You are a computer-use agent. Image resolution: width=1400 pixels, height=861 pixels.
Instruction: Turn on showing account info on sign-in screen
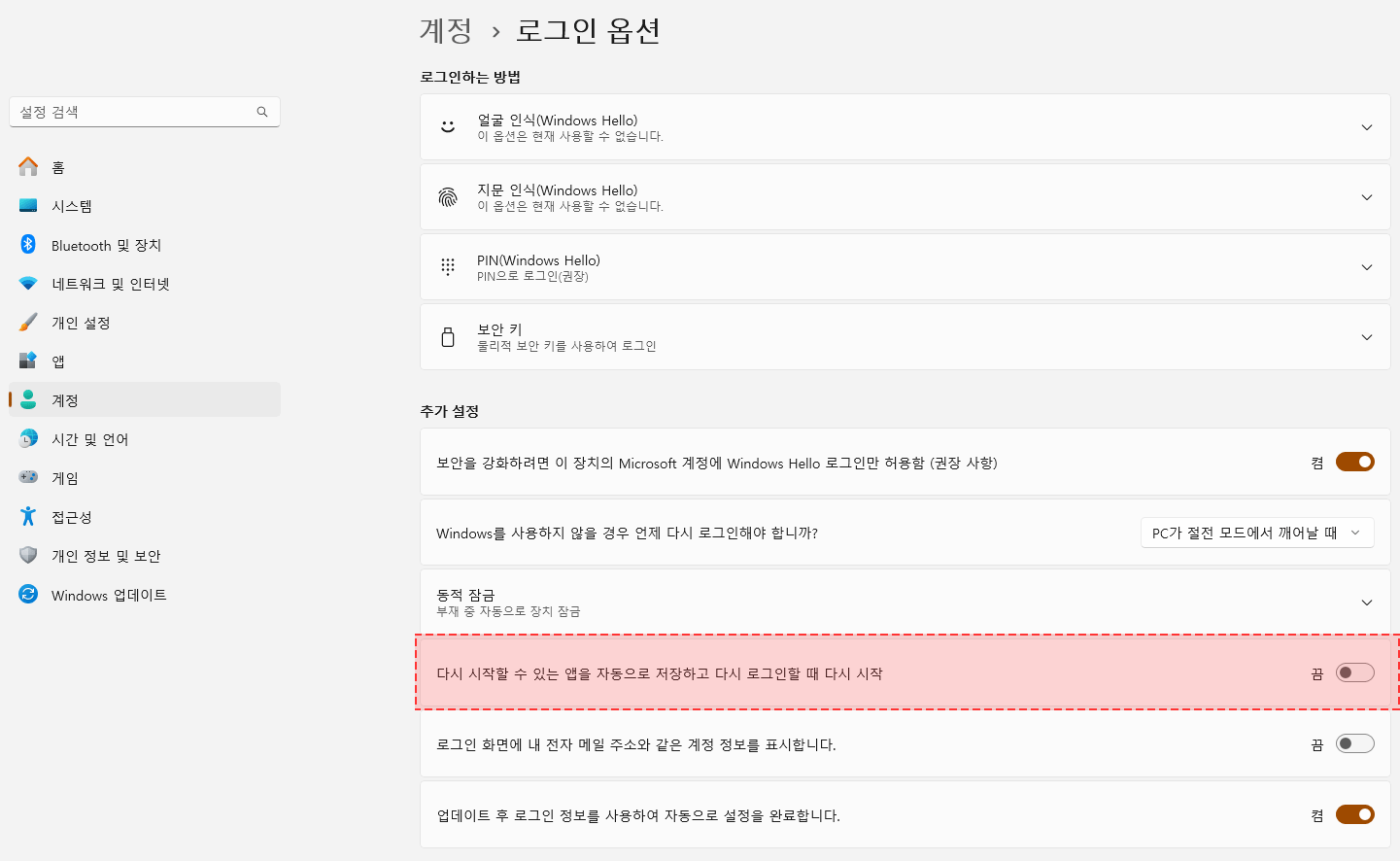point(1354,742)
